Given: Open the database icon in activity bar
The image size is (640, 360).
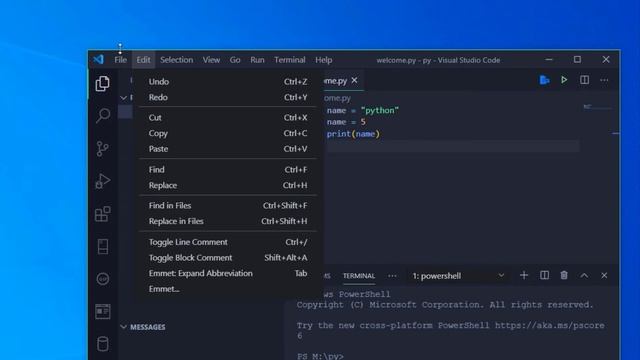Looking at the screenshot, I should click(x=102, y=344).
